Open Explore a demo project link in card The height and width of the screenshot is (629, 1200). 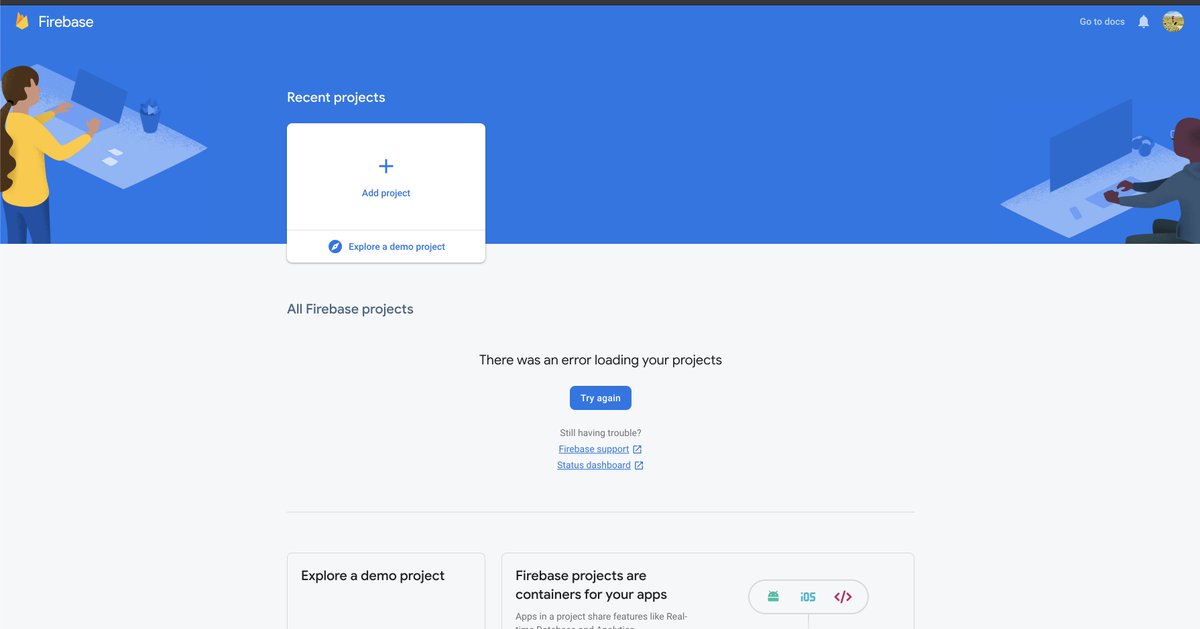397,246
